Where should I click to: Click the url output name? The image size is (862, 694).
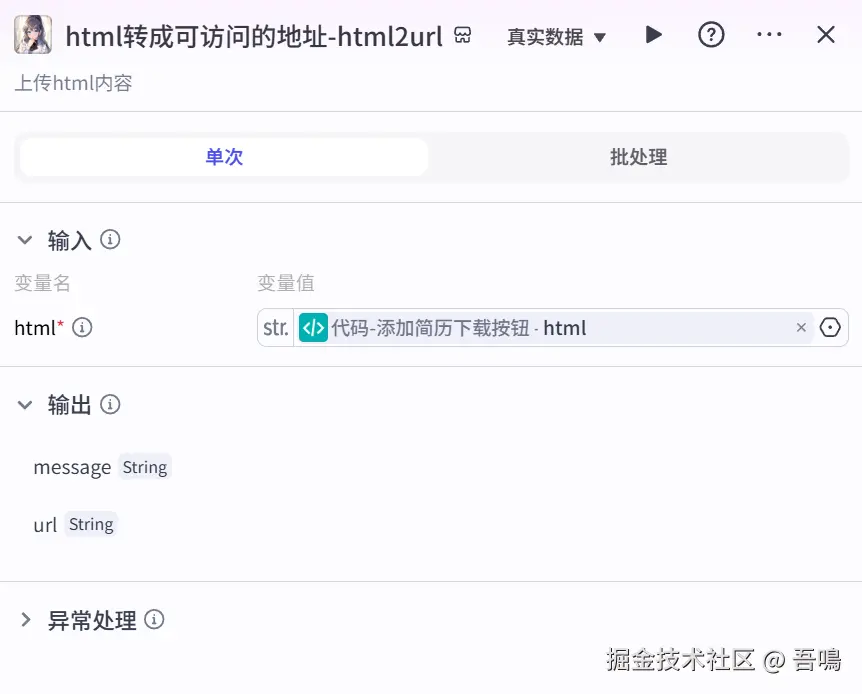click(45, 525)
